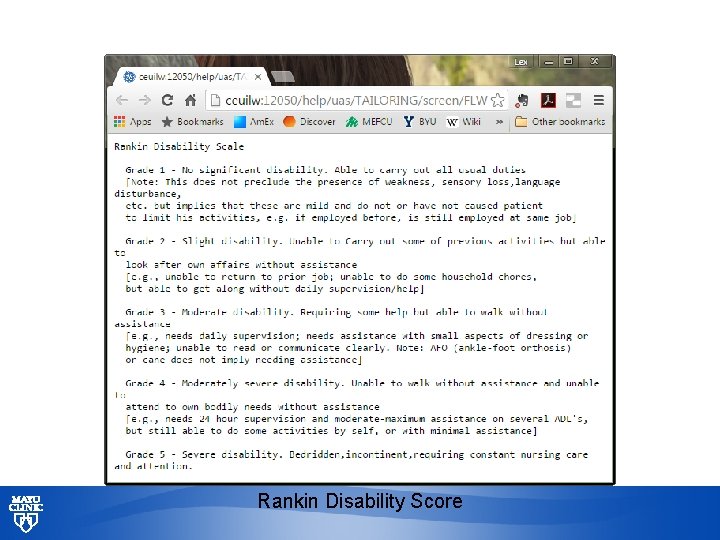720x540 pixels.
Task: Open the Adobe PDF extension icon
Action: pyautogui.click(x=548, y=100)
